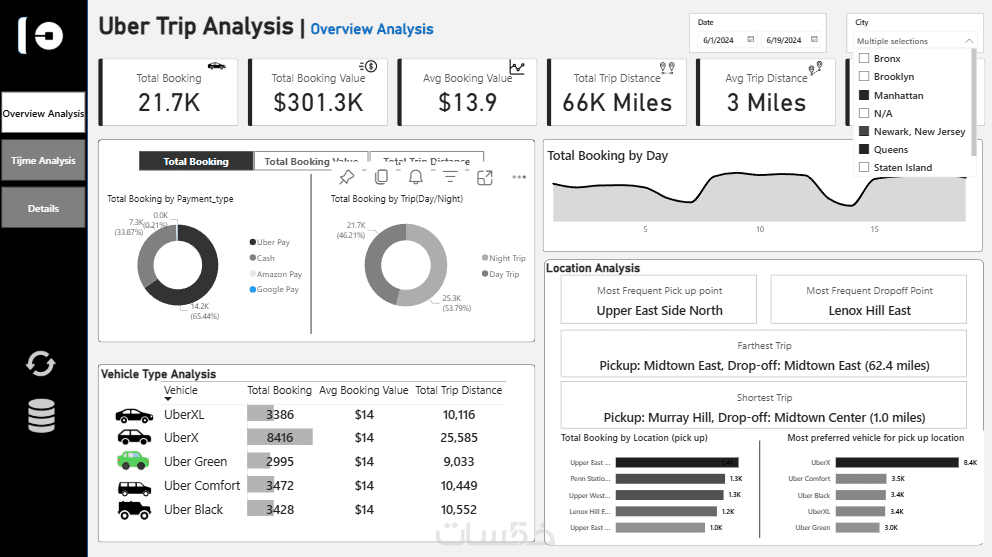Click the 6/1/2024 start date field

(719, 40)
